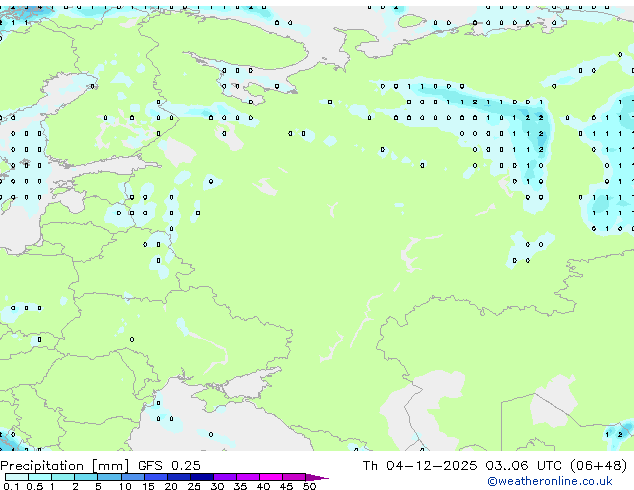Click the legend scale label '25'
The height and width of the screenshot is (490, 634).
194,486
